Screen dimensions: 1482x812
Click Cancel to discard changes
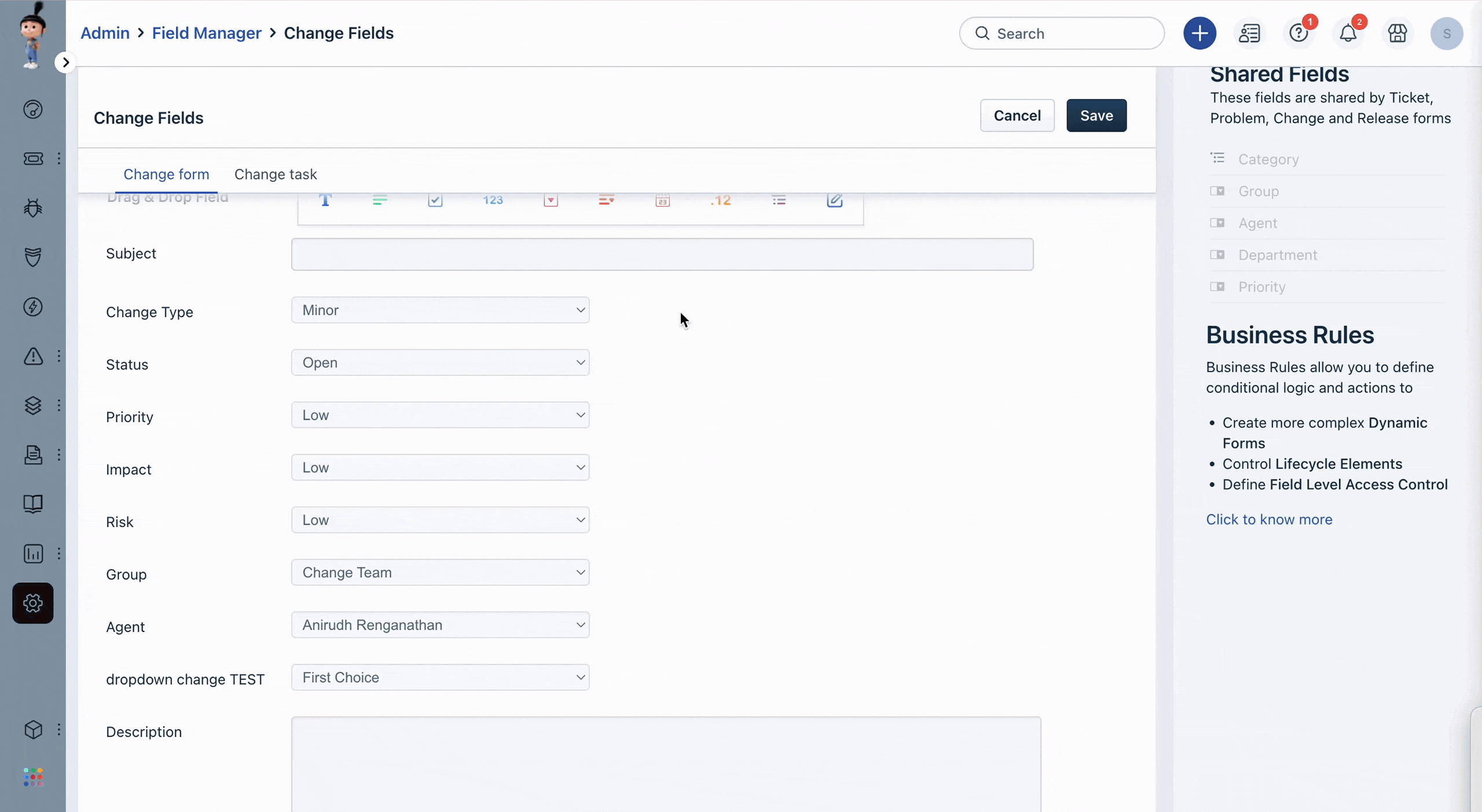coord(1016,115)
